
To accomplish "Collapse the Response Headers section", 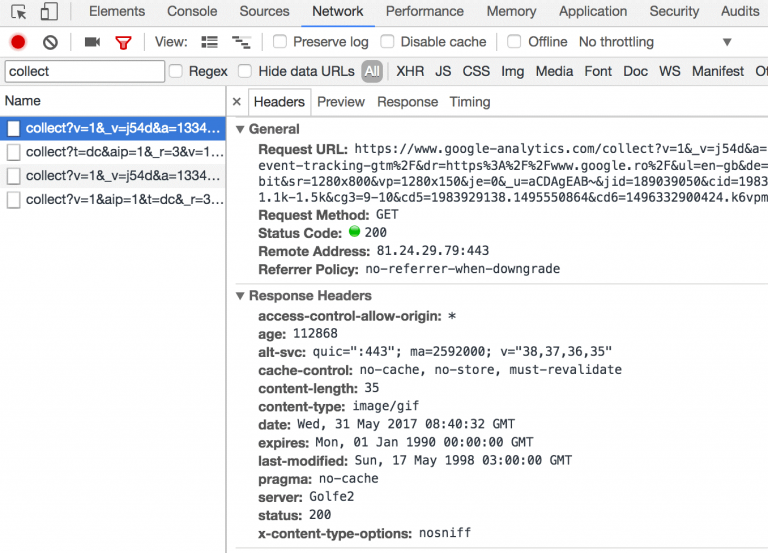I will coord(240,296).
